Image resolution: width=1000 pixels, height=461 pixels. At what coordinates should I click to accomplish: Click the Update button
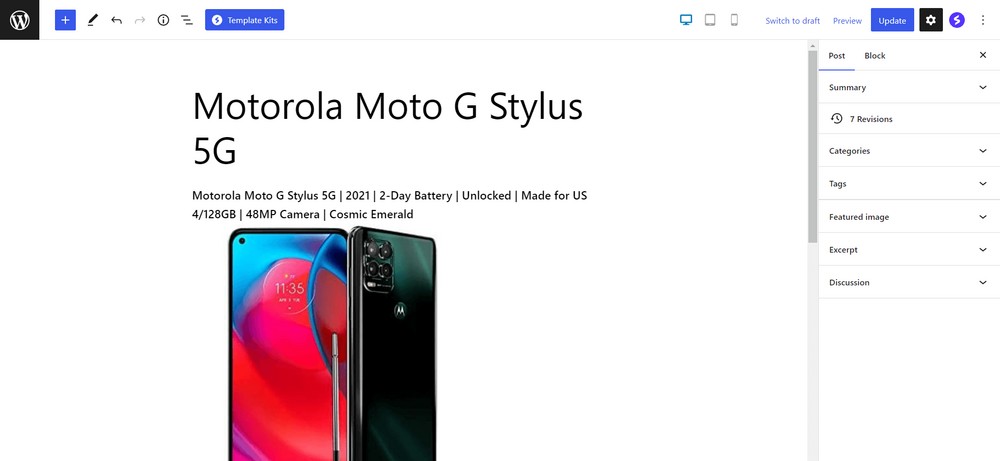[x=892, y=20]
